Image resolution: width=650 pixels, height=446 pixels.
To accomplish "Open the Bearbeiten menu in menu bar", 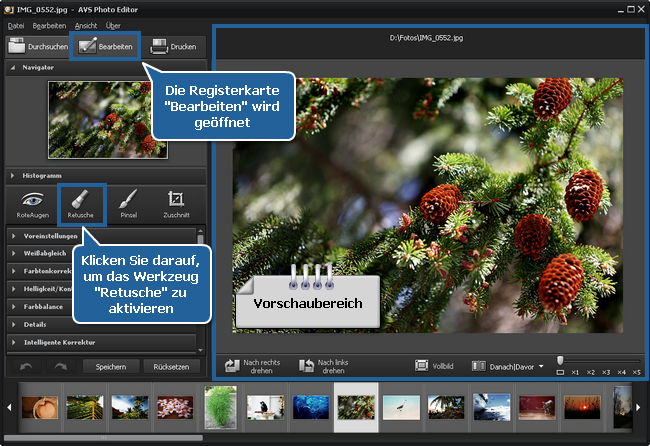I will coord(49,26).
